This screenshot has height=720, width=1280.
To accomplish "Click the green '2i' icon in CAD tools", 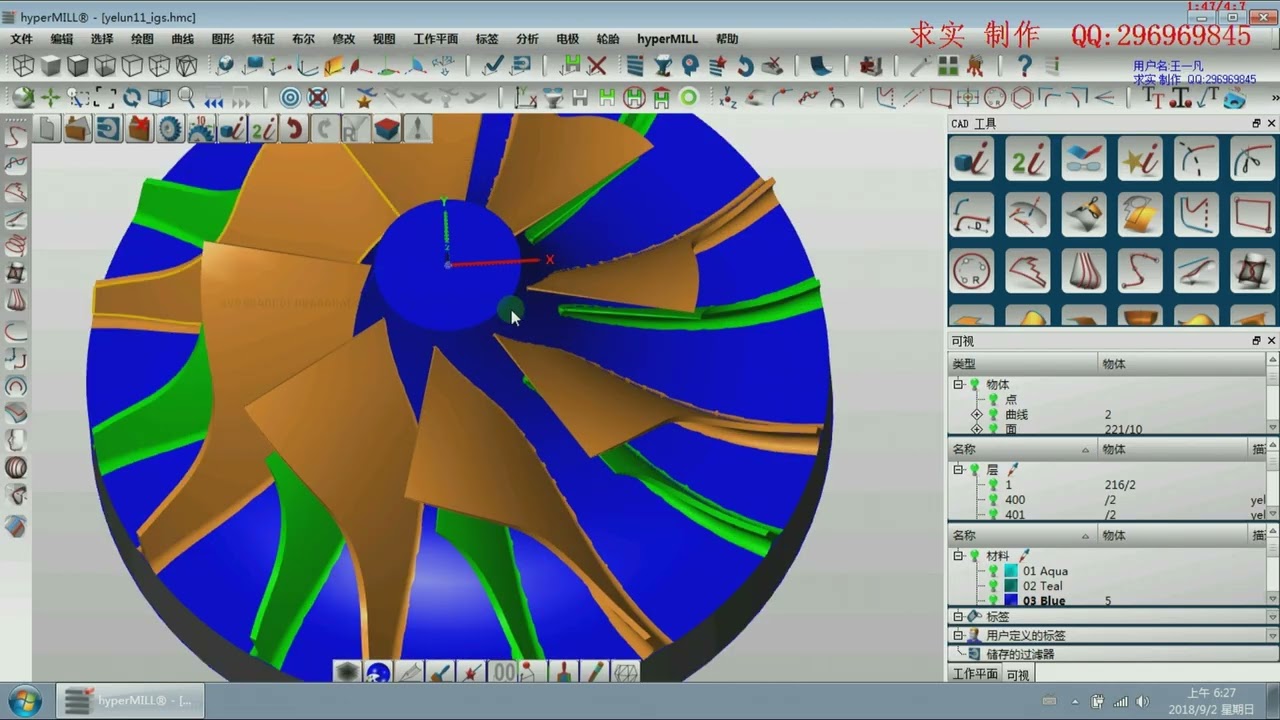I will pos(1027,160).
